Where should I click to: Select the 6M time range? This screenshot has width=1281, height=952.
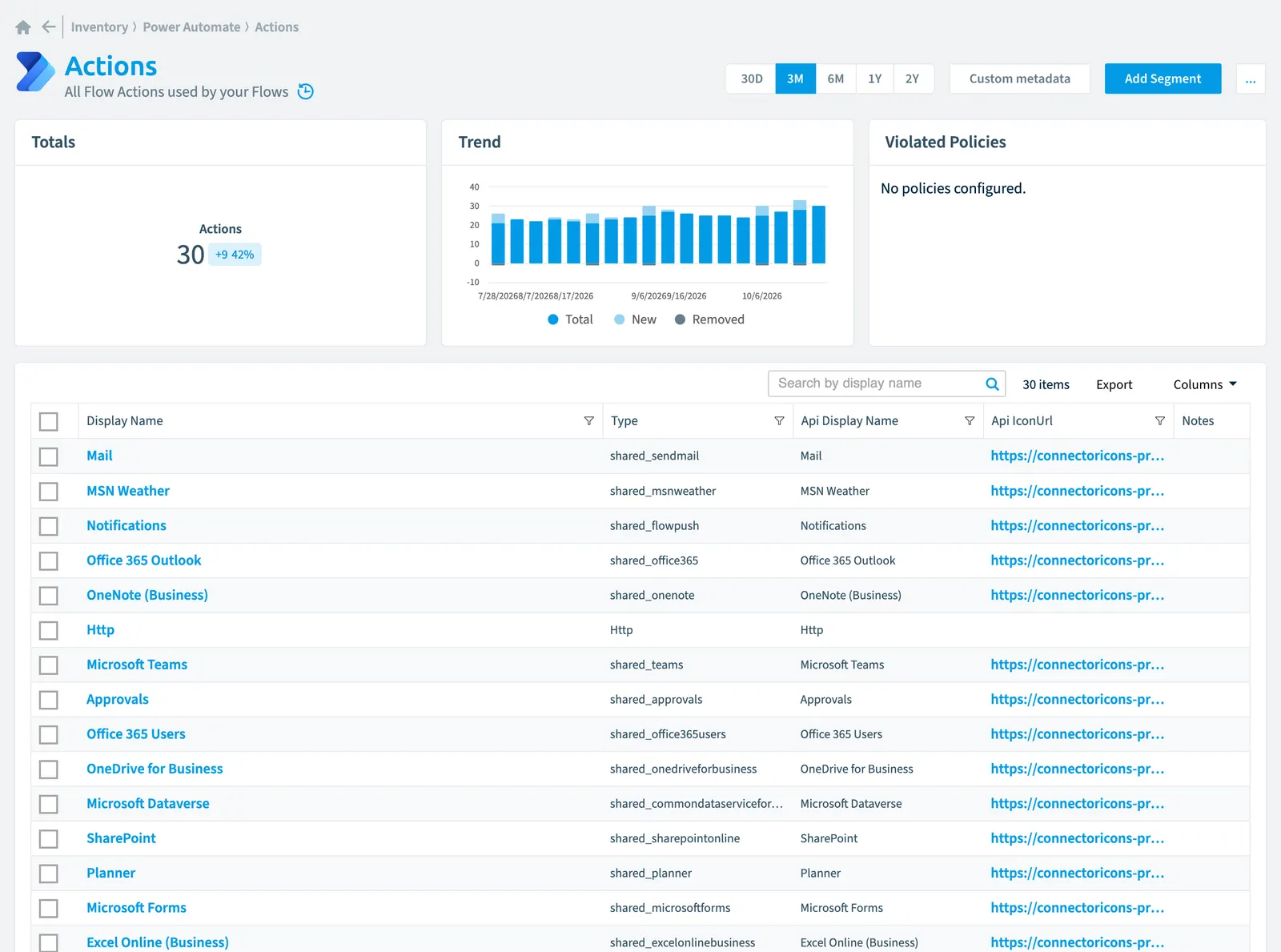coord(836,78)
